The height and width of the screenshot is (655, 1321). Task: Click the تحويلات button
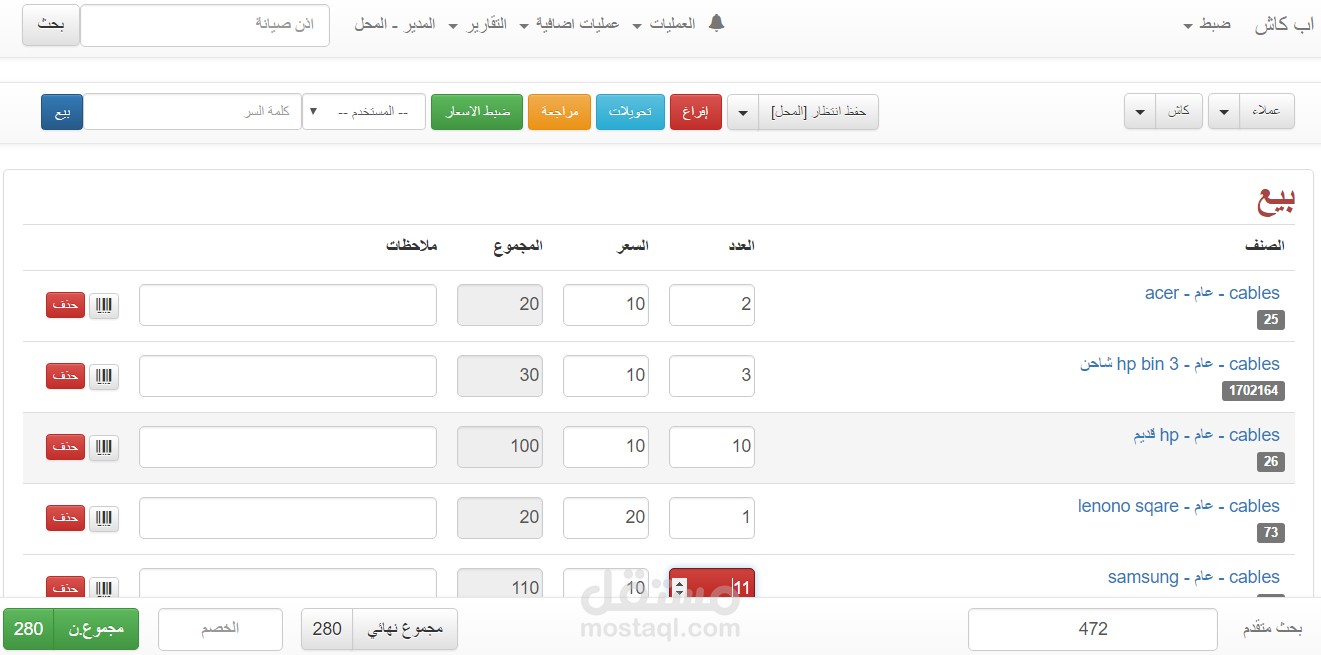630,112
